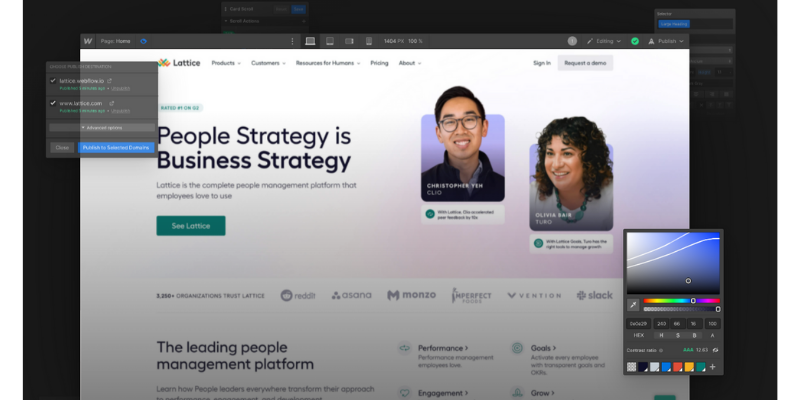The image size is (800, 400).
Task: Click the gray user avatar circle
Action: pos(572,41)
